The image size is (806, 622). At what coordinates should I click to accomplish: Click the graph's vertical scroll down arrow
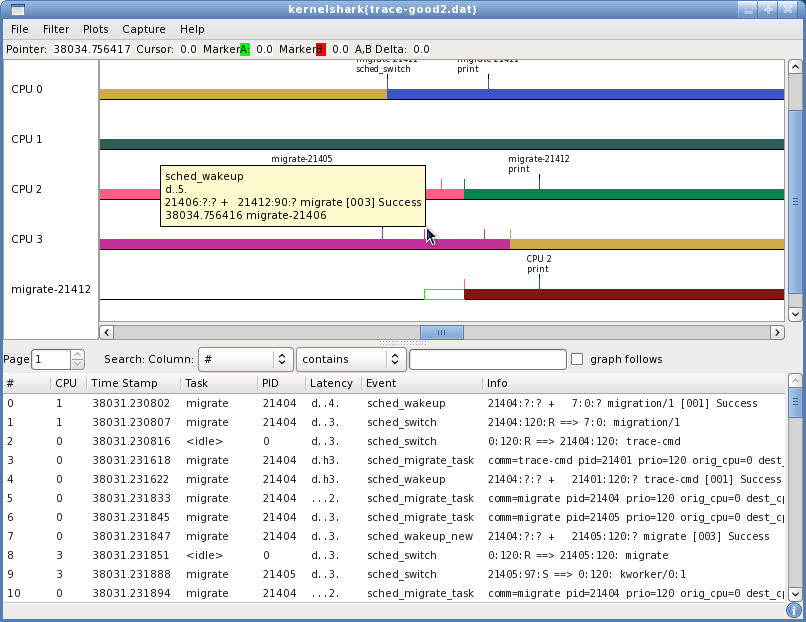[x=795, y=313]
